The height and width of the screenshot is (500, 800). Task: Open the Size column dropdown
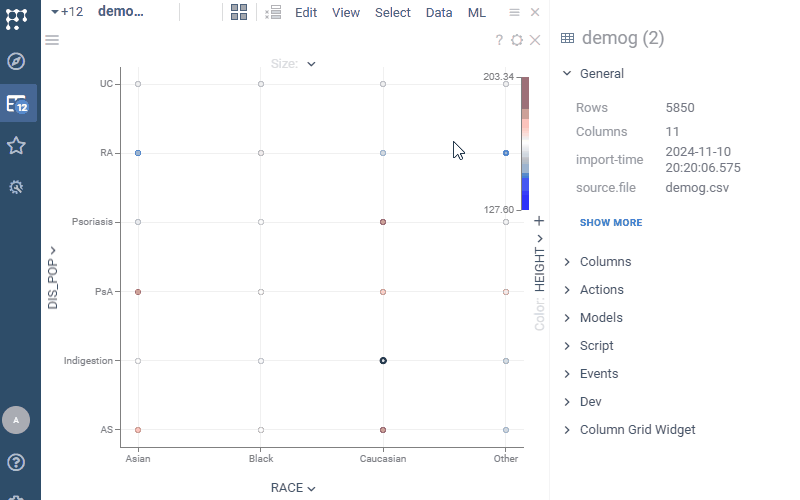[311, 64]
